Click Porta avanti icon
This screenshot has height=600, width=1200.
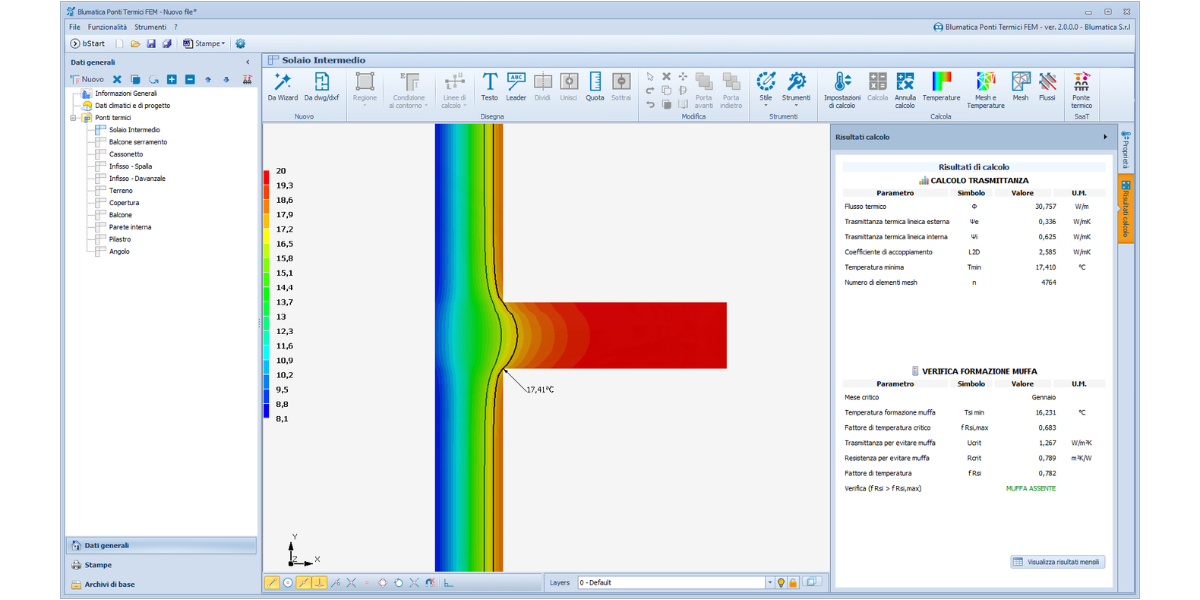704,90
